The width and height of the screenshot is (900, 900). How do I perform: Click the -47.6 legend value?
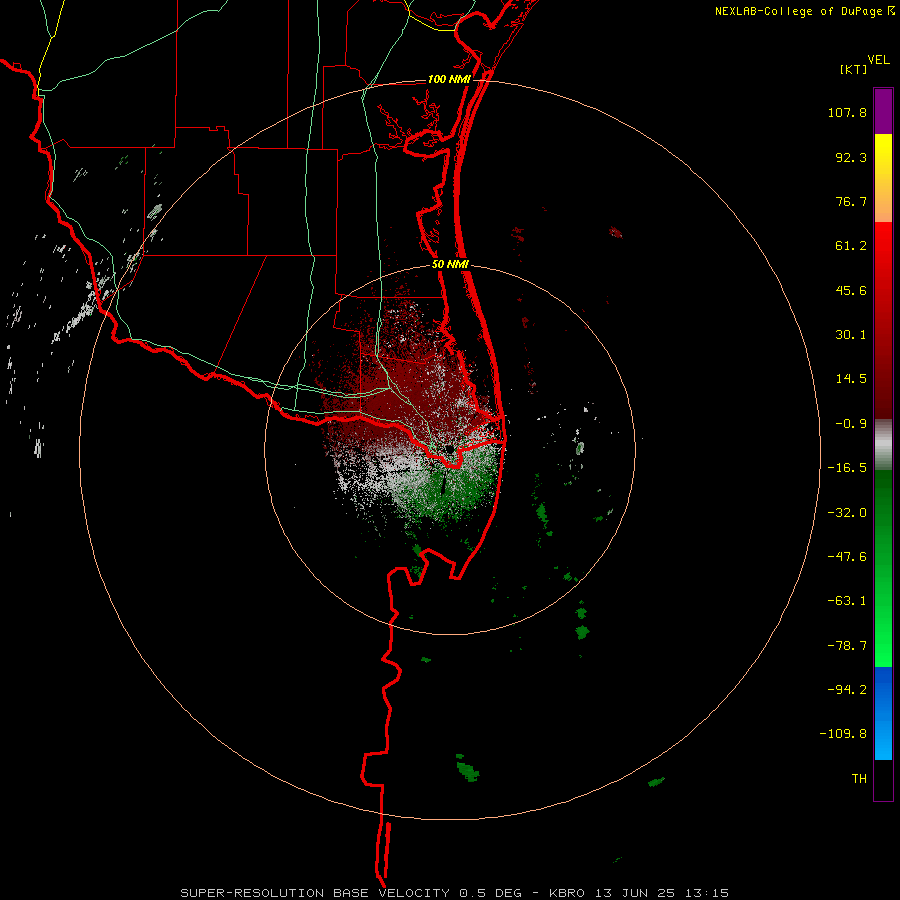click(x=847, y=557)
